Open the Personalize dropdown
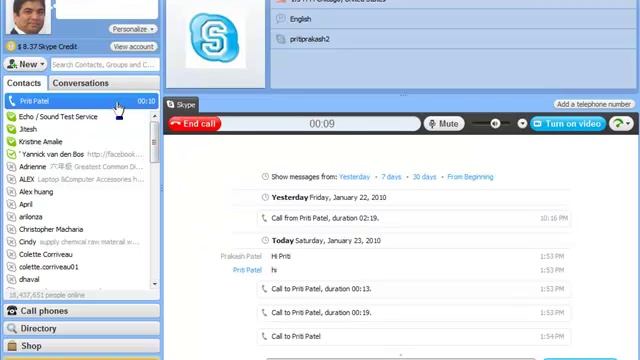Screen dimensions: 640x360 tap(133, 29)
